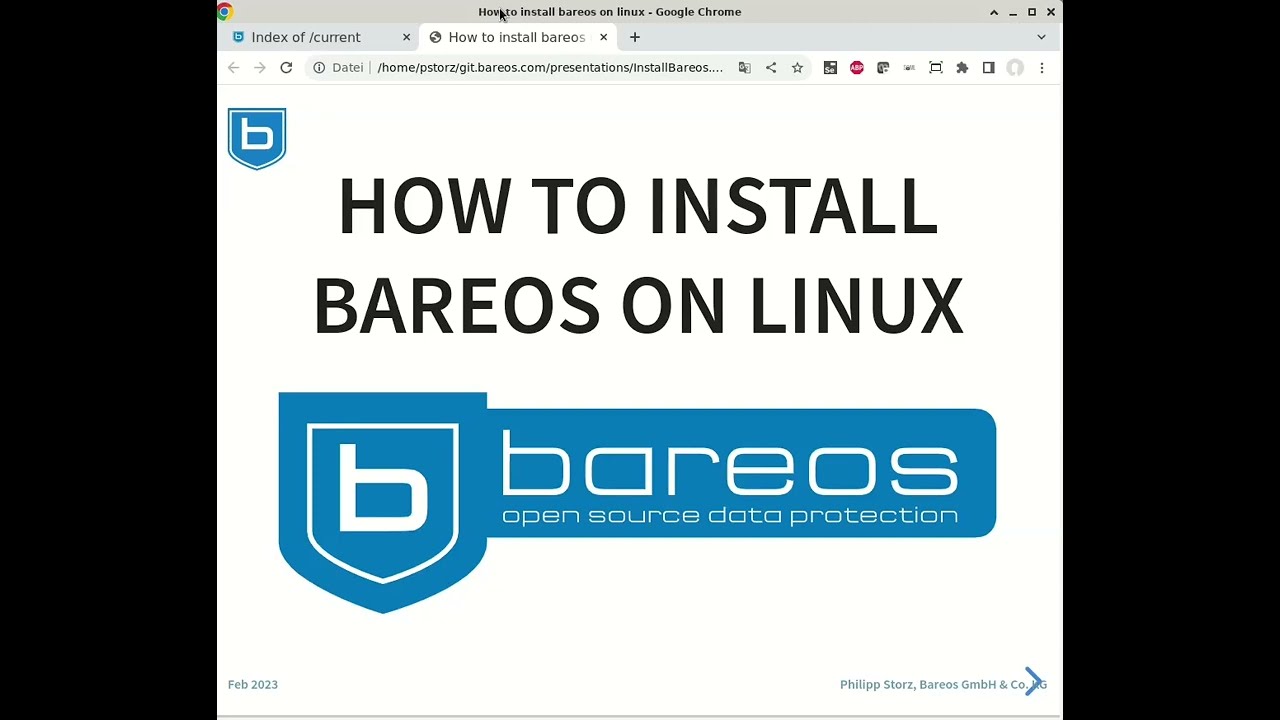Viewport: 1280px width, 720px height.
Task: Click the 'Feb 2023' footer text
Action: [253, 685]
